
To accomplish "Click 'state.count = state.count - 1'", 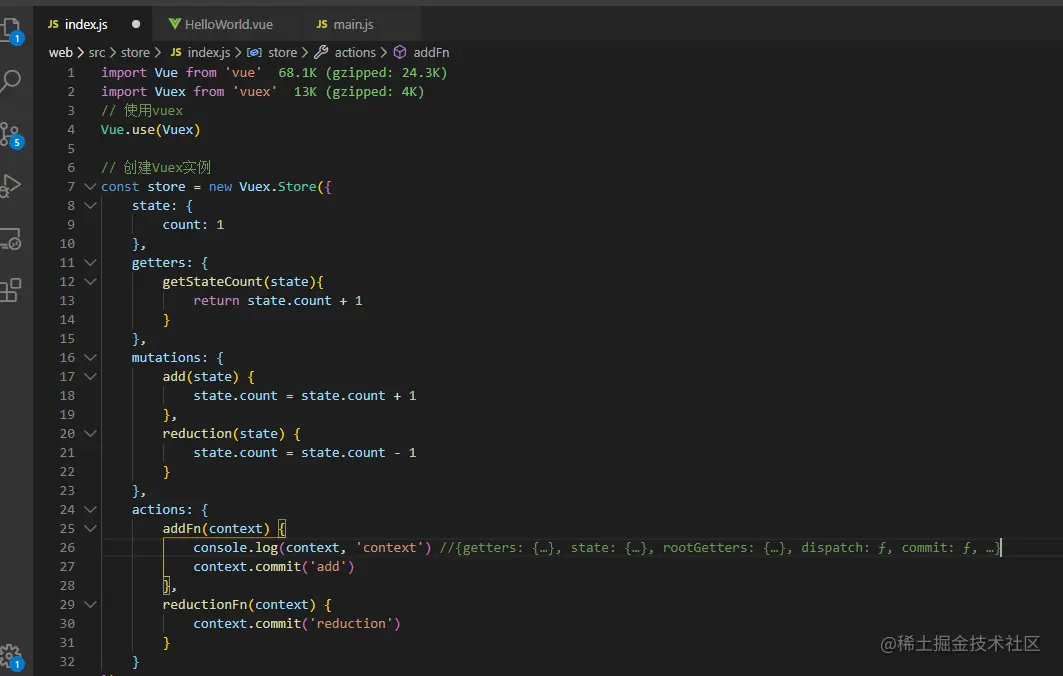I will 304,452.
